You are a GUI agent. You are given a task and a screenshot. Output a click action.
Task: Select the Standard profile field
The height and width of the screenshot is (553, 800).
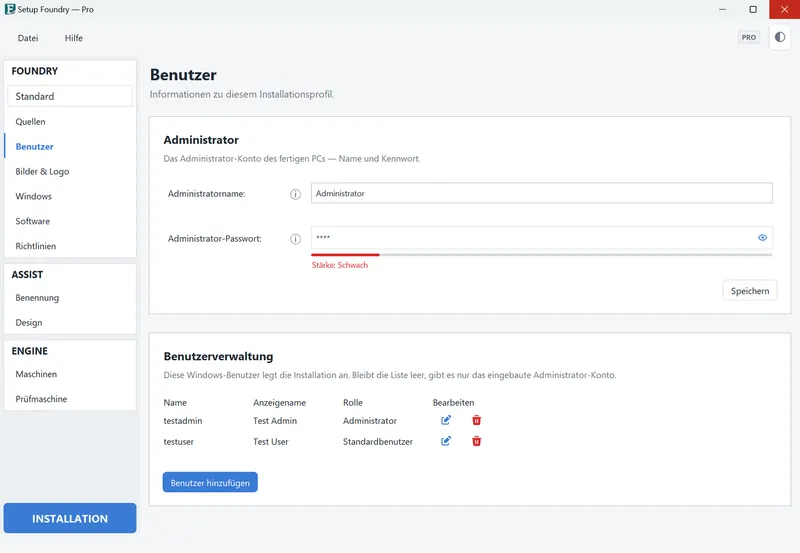[x=70, y=96]
